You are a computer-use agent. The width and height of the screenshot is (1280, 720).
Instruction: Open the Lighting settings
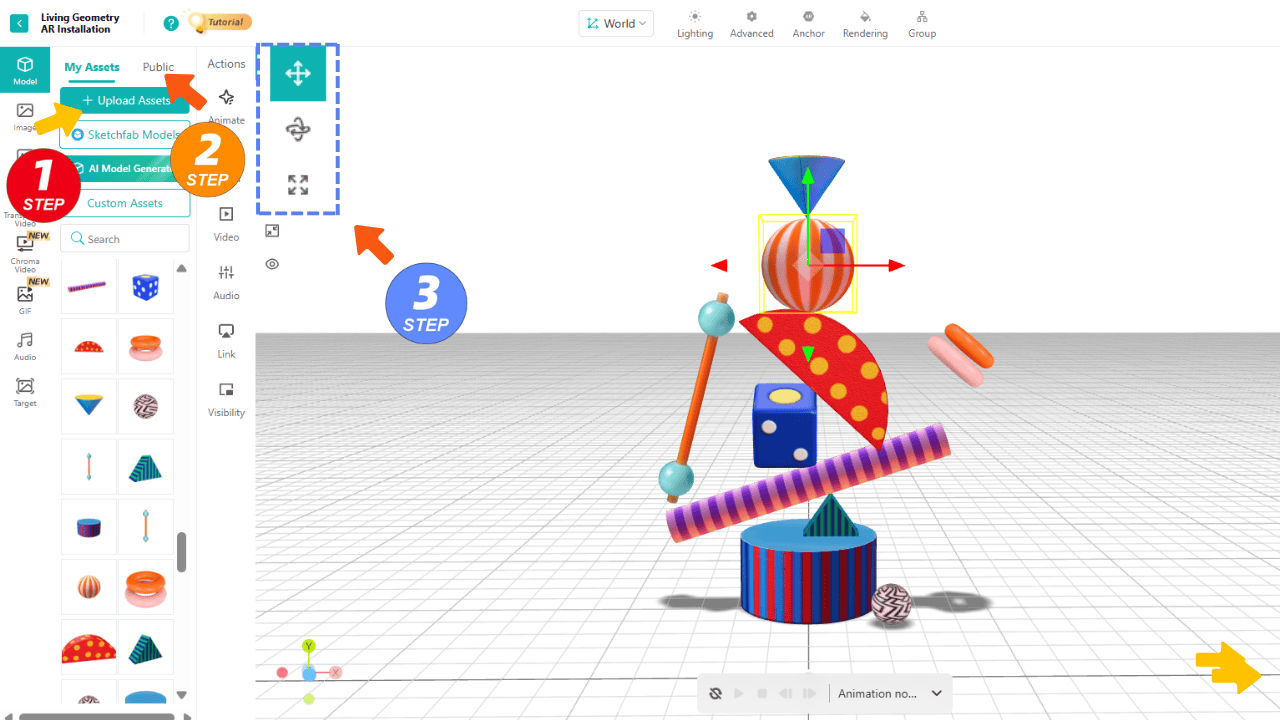[x=695, y=24]
